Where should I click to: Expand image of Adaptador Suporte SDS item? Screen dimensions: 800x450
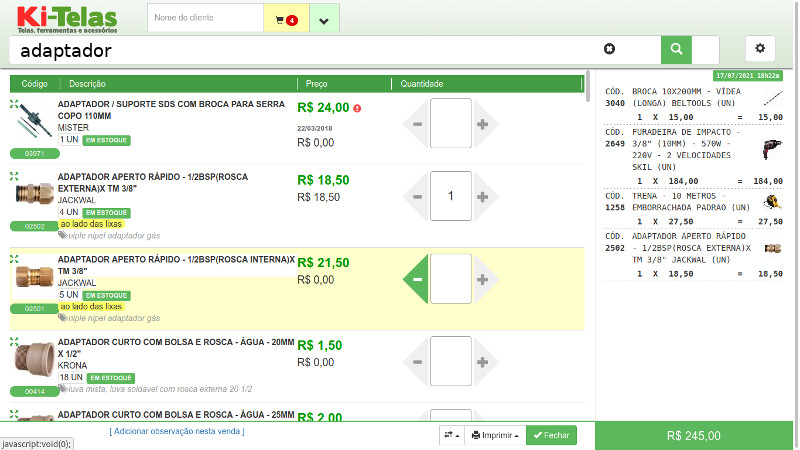point(14,104)
